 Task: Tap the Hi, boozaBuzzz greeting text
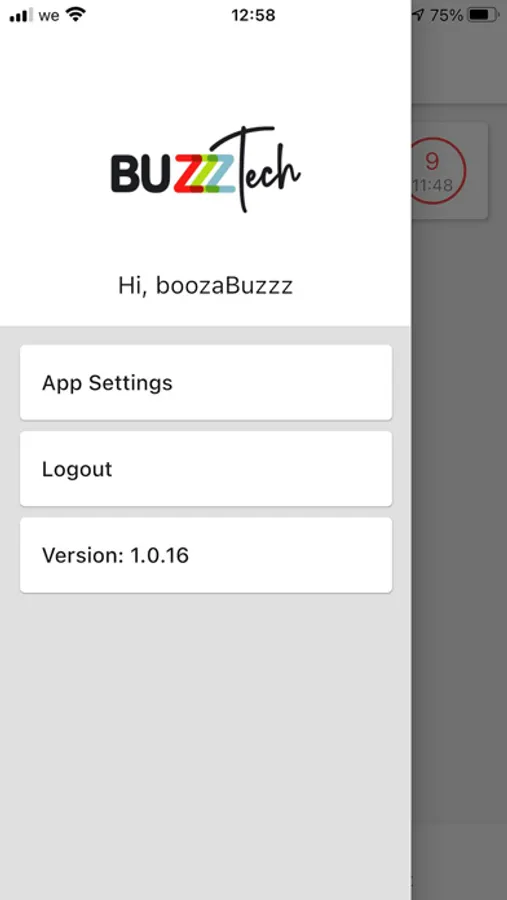206,285
